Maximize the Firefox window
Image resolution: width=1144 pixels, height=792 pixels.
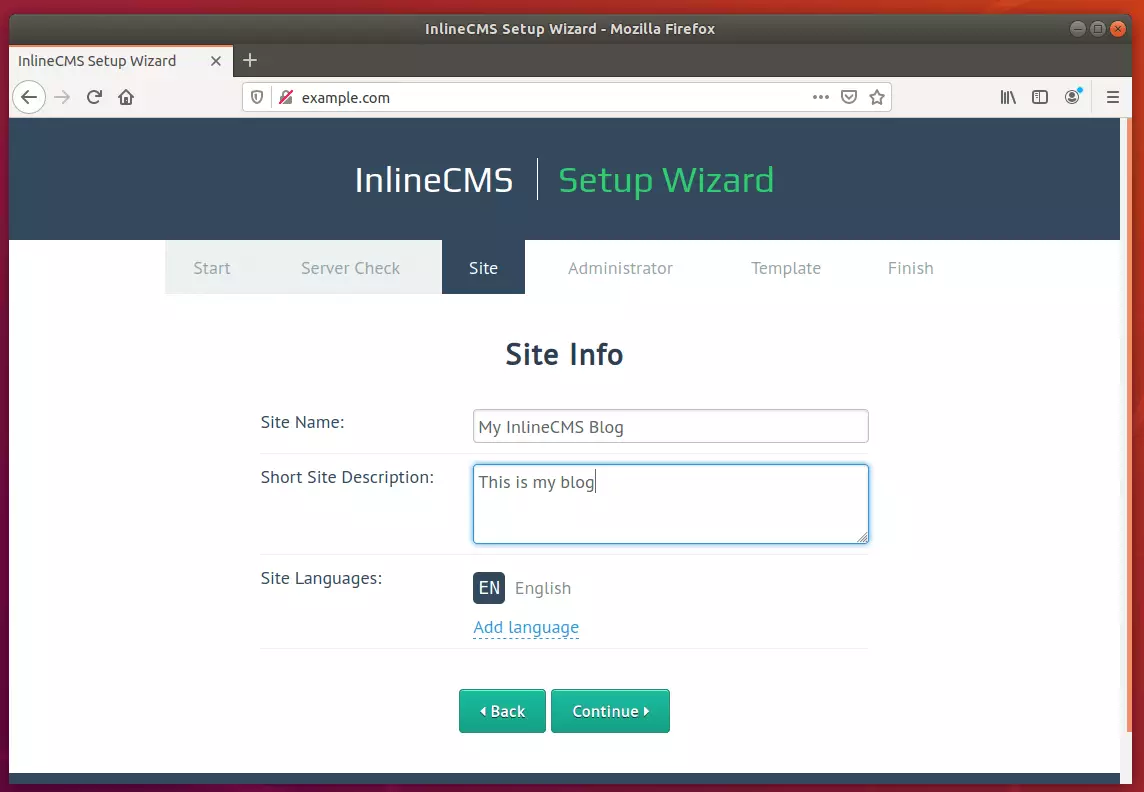(1097, 28)
